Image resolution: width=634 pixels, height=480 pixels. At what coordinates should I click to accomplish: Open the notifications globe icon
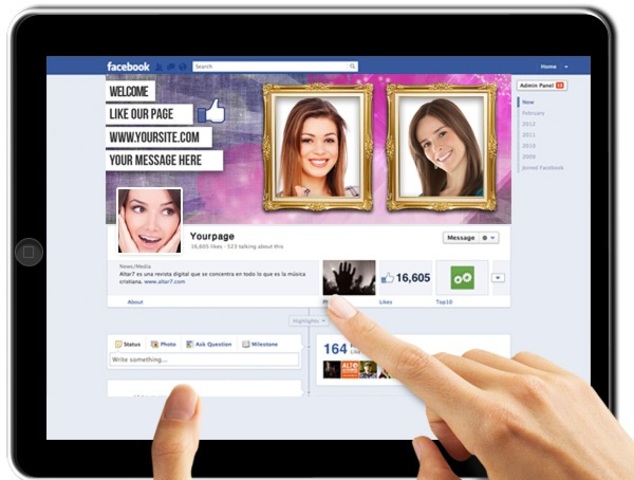(x=182, y=67)
